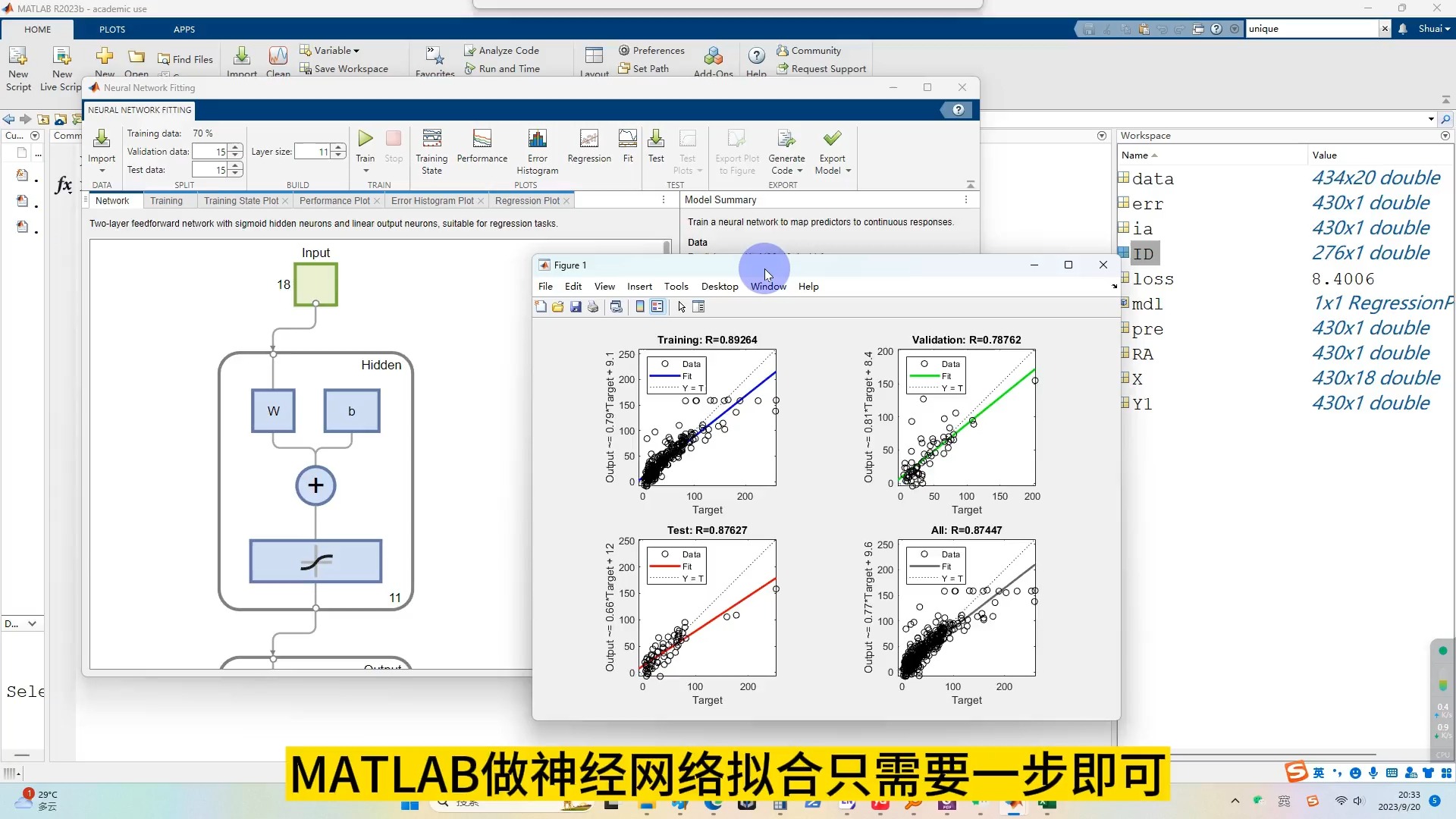Expand the Variable dropdown in Home ribbon
The image size is (1456, 819).
coord(356,51)
